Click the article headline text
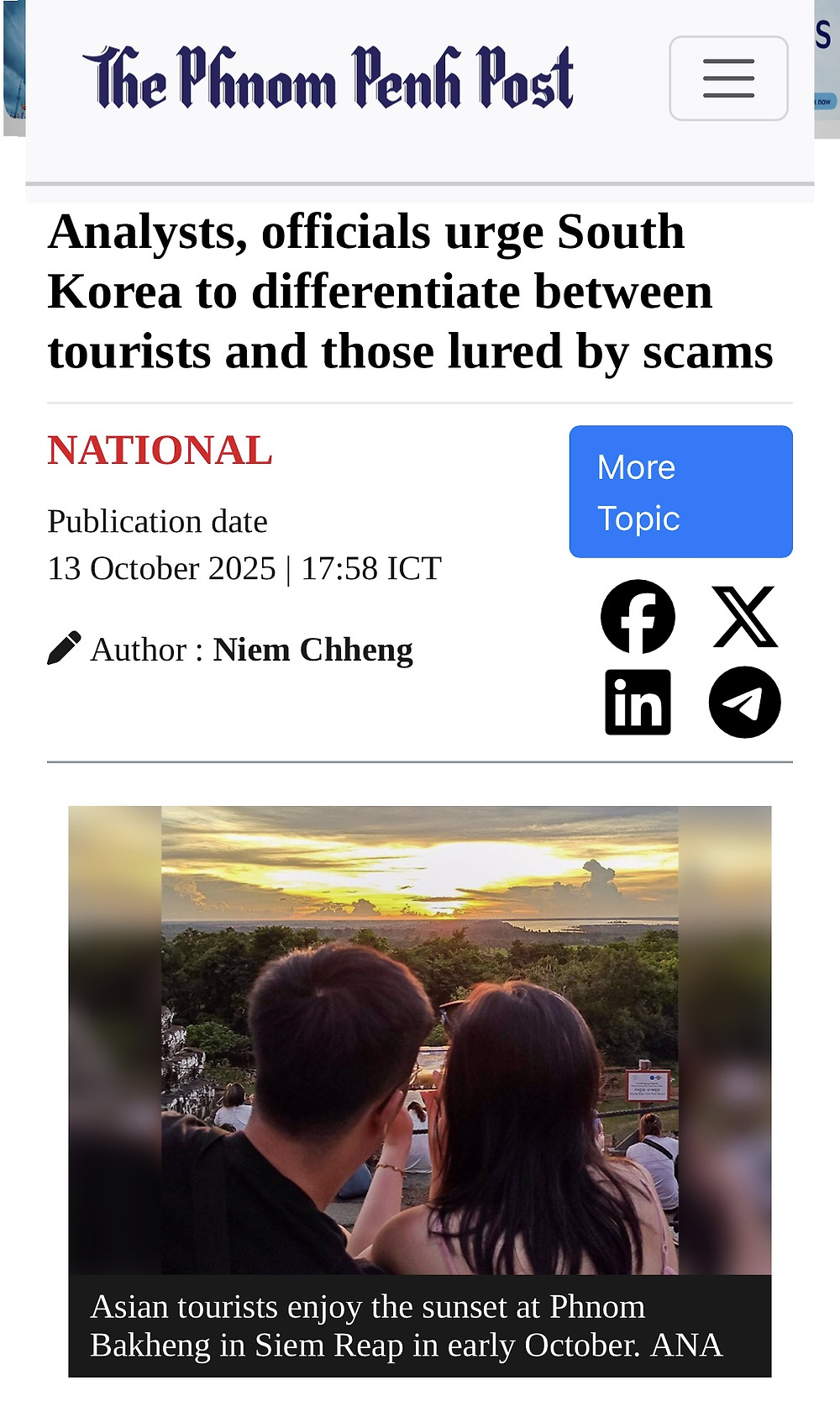 click(410, 291)
